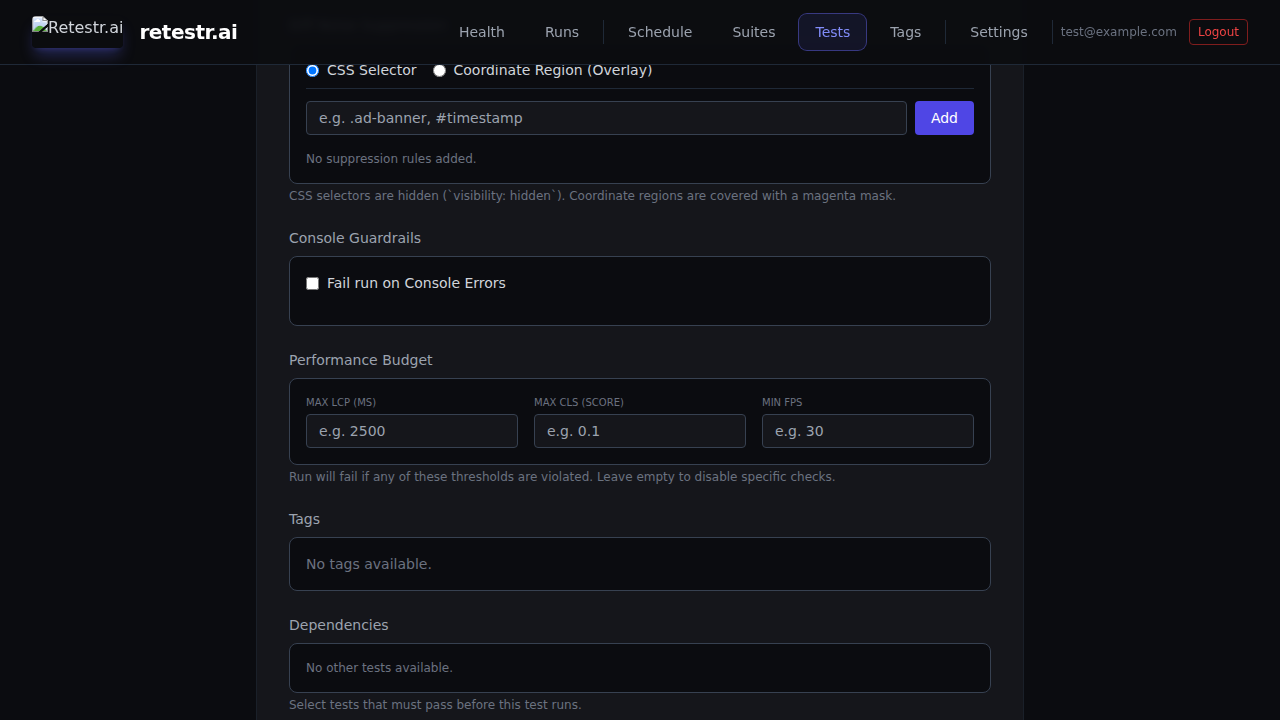
Task: Click the MIN FPS input box
Action: (x=867, y=430)
